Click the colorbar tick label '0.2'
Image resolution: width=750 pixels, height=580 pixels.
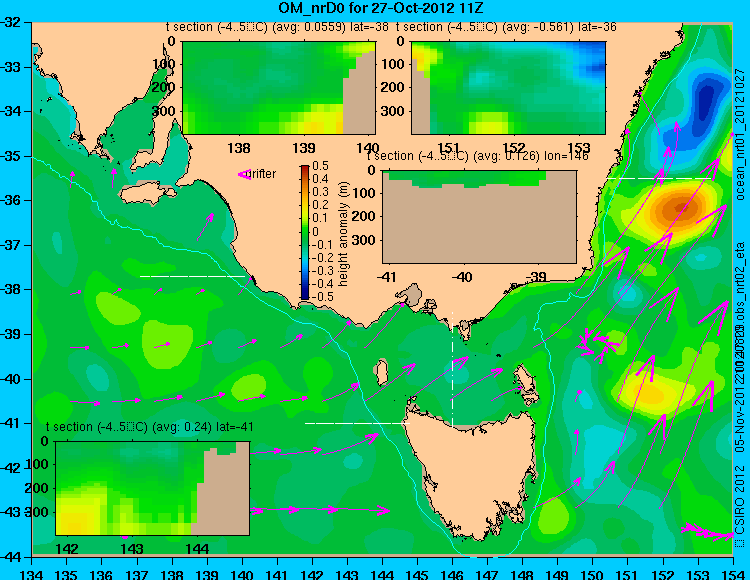pyautogui.click(x=320, y=205)
